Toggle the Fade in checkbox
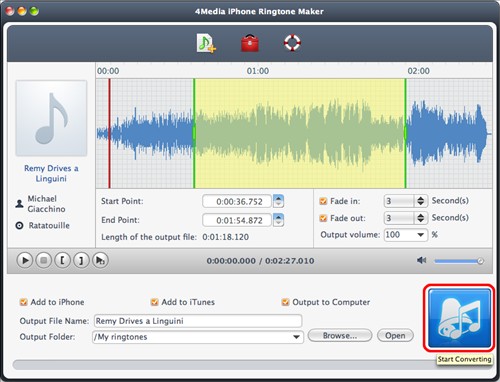Screen dimensions: 500x382 tap(323, 201)
